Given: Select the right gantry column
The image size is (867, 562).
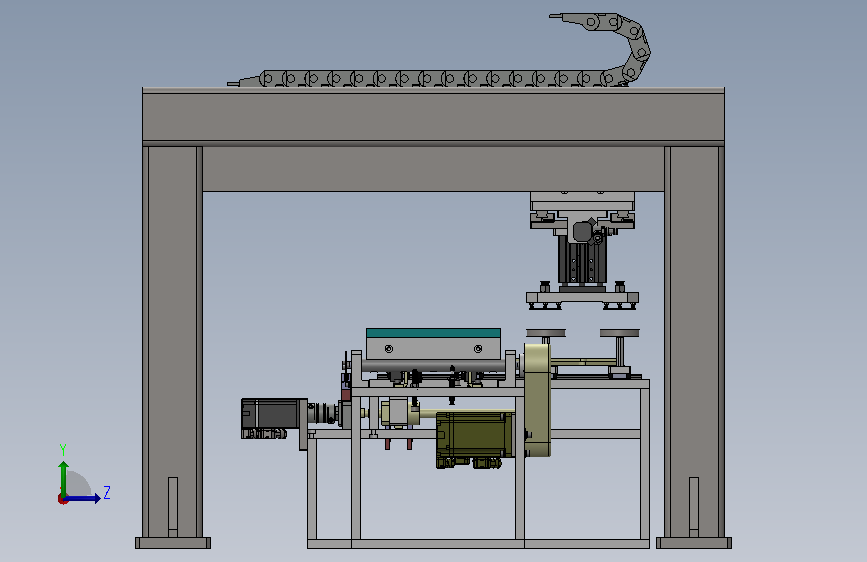Looking at the screenshot, I should click(694, 341).
